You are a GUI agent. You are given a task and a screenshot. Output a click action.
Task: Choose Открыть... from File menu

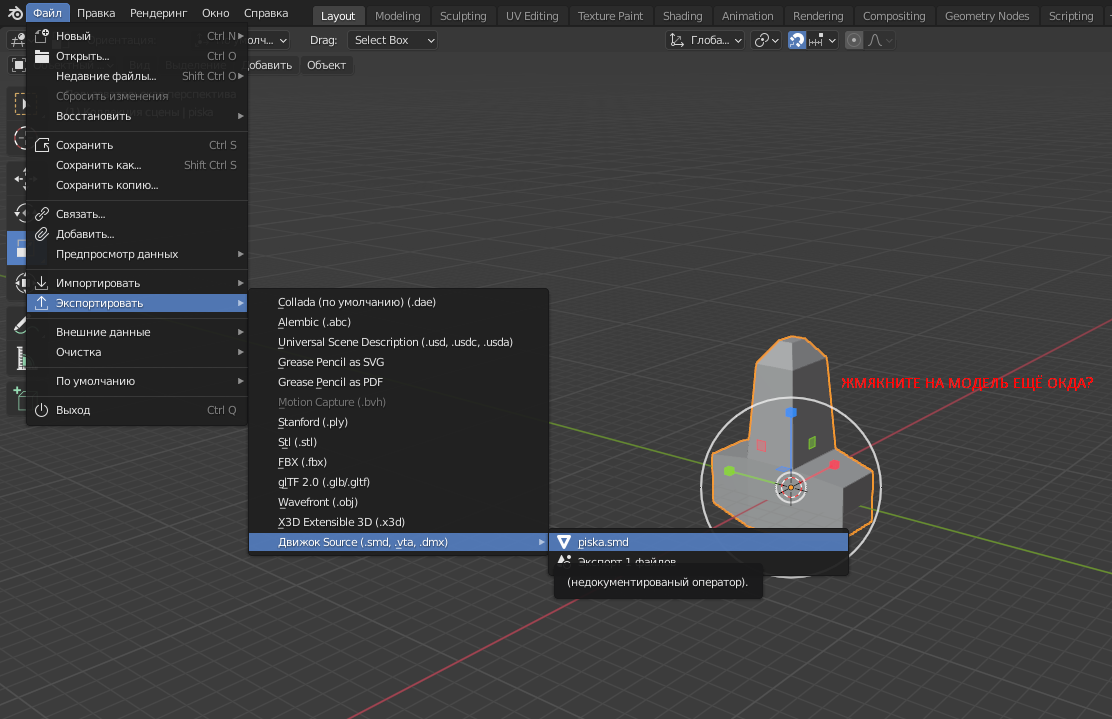point(137,56)
